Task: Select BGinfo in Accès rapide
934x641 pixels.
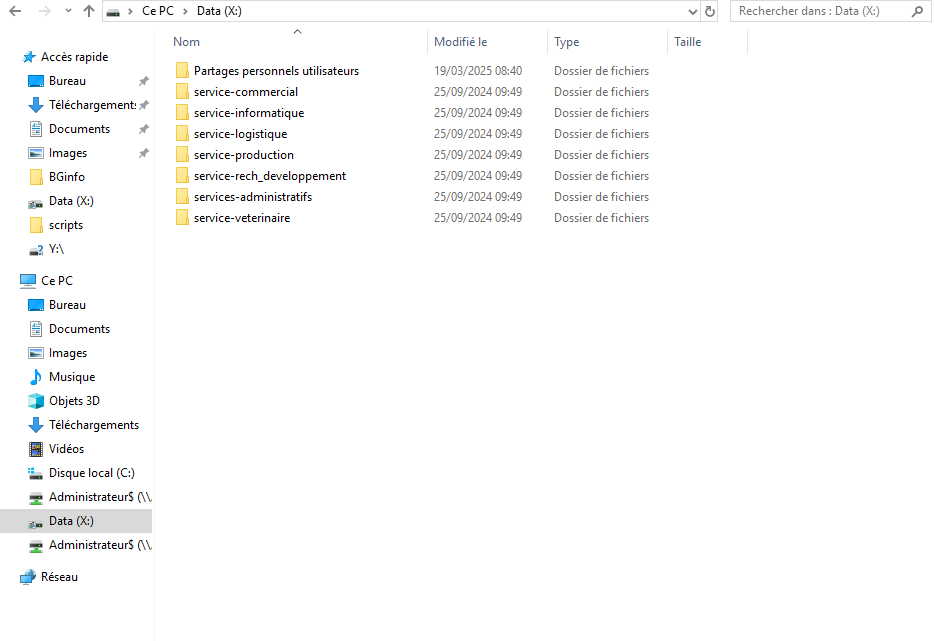Action: click(x=67, y=177)
